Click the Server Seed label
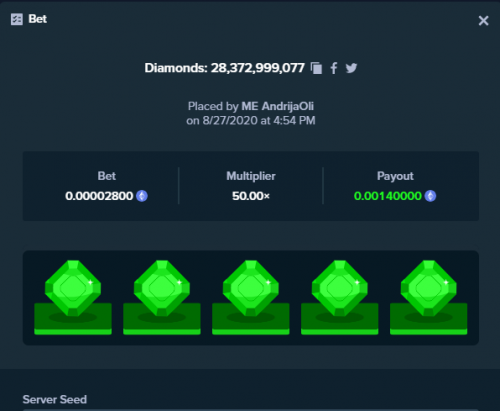The image size is (500, 411). 55,399
